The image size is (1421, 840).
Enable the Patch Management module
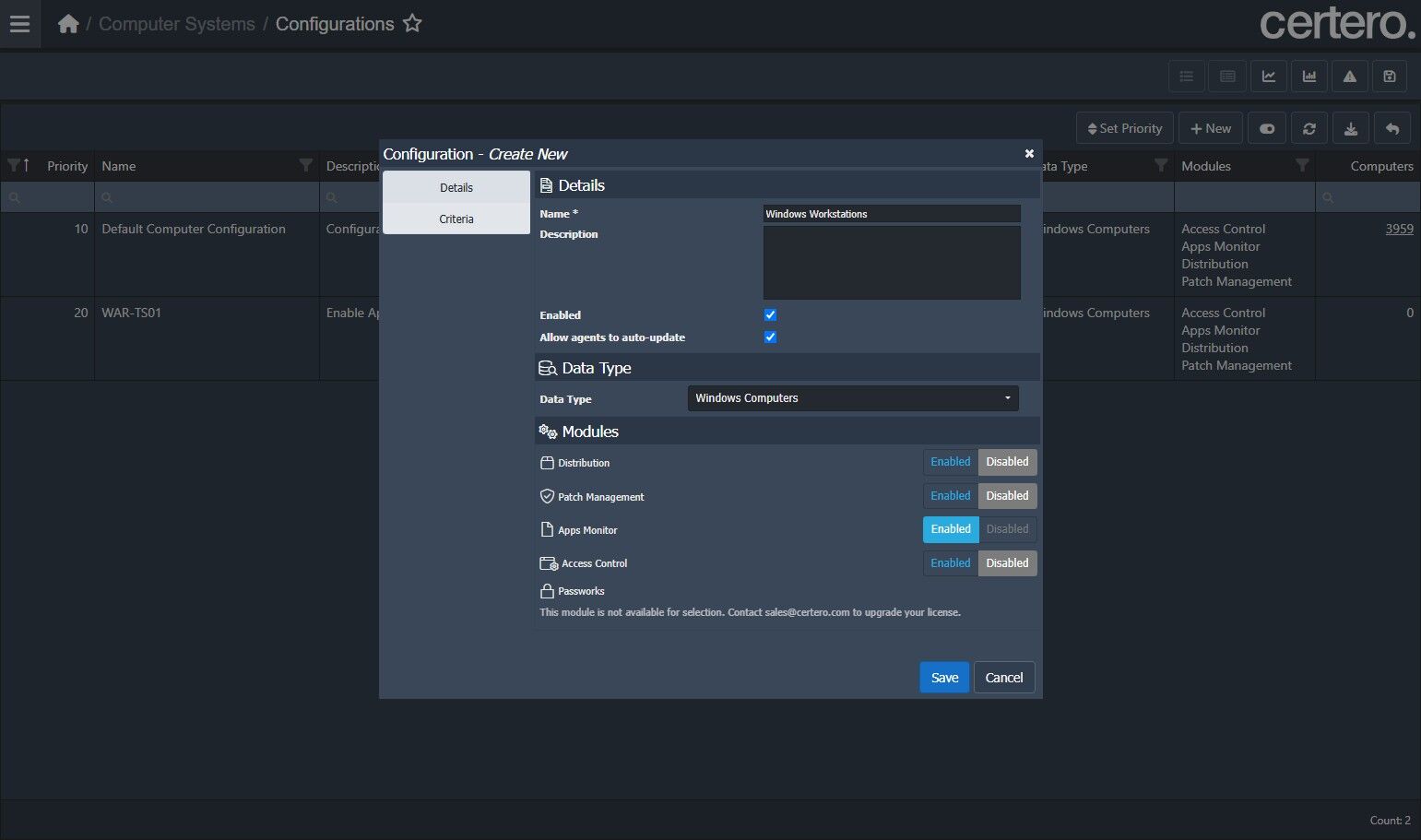[x=951, y=496]
